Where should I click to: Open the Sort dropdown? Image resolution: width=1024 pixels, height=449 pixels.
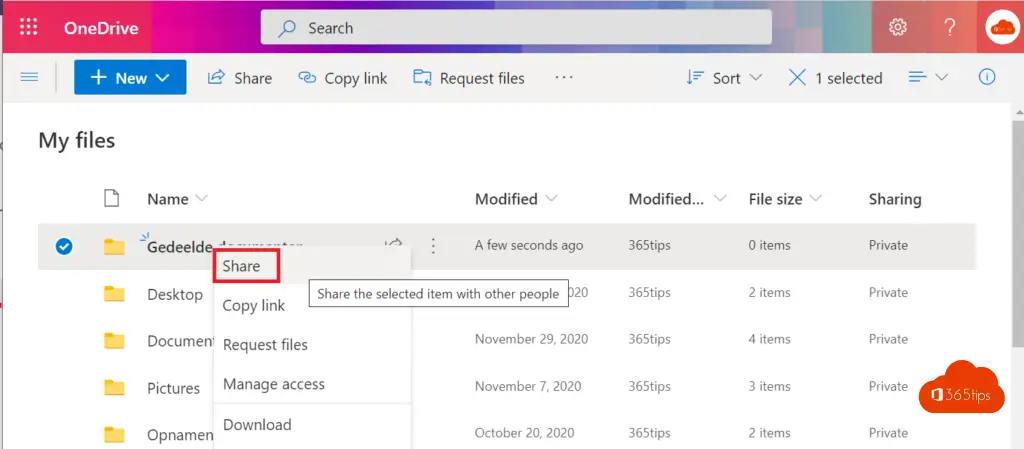(x=724, y=78)
